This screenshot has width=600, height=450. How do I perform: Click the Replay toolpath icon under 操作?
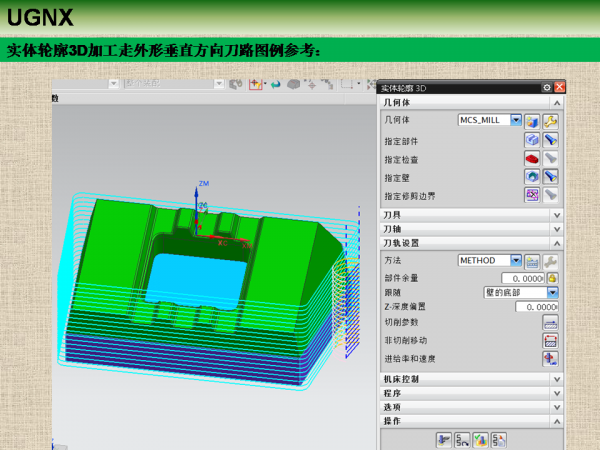point(462,440)
